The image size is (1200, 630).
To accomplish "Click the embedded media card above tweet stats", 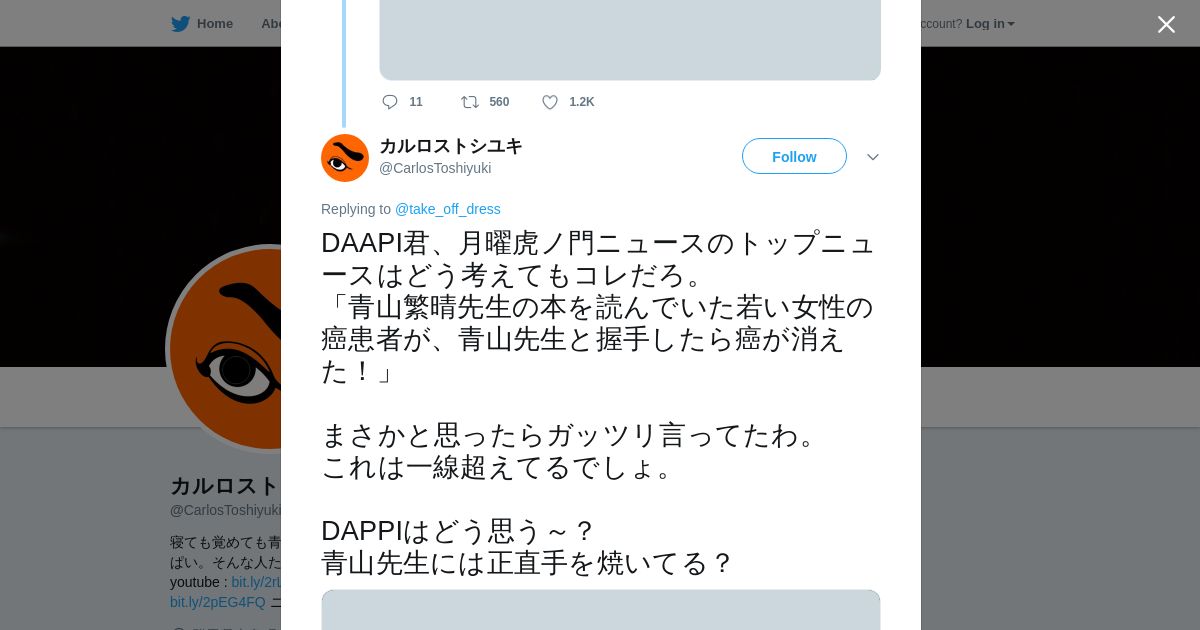I will 630,40.
